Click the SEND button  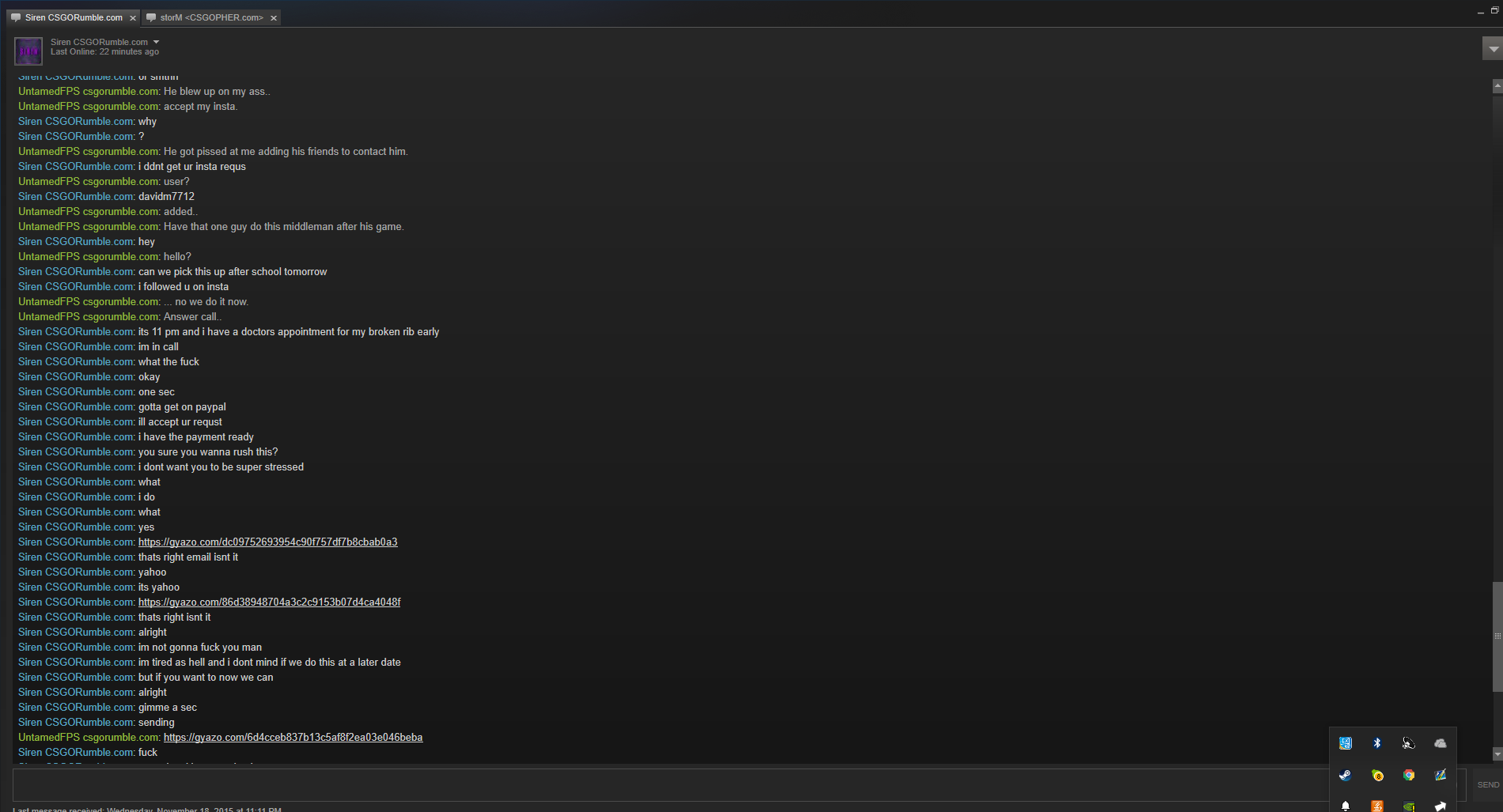[x=1488, y=785]
